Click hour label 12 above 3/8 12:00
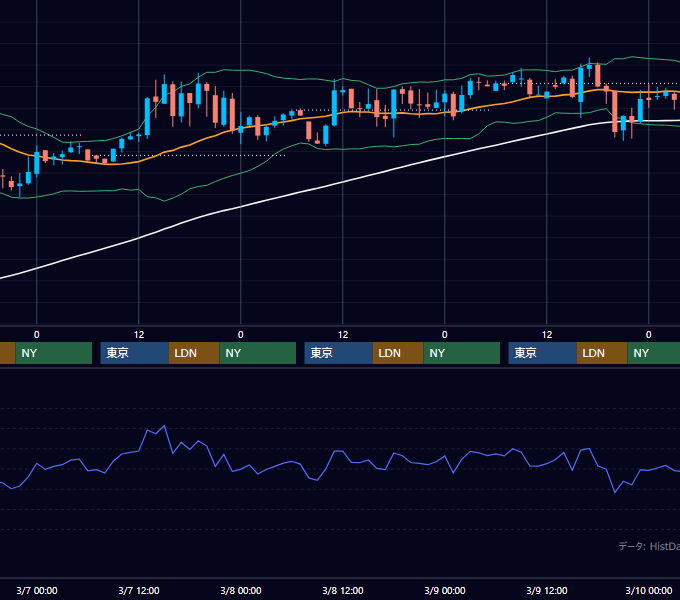This screenshot has height=600, width=680. tap(343, 335)
